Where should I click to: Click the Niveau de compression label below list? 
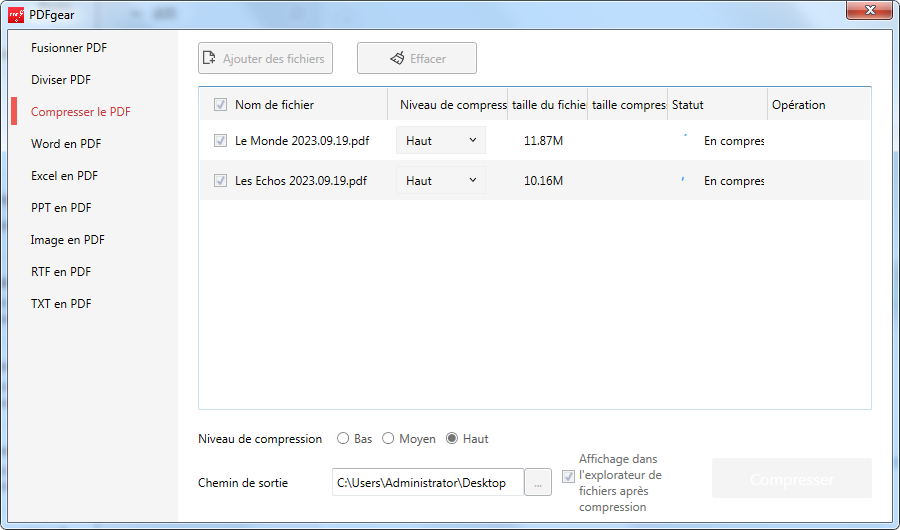coord(260,439)
